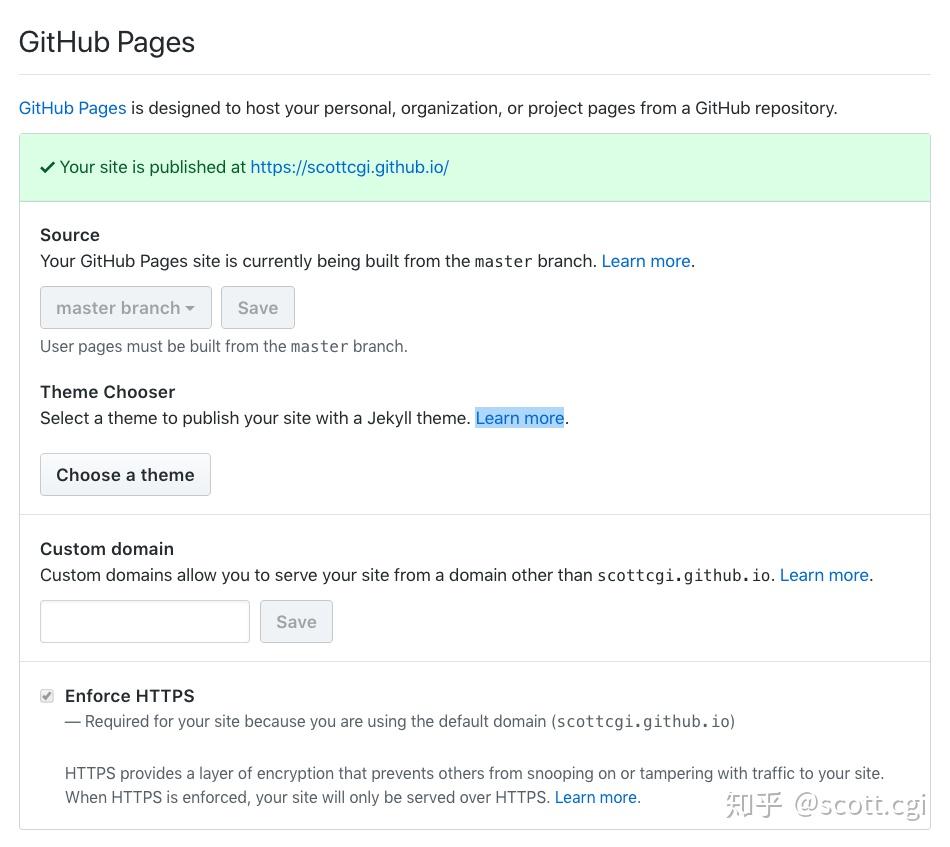The width and height of the screenshot is (950, 847).
Task: Open the published site link scottcgi.github.io
Action: pos(349,167)
